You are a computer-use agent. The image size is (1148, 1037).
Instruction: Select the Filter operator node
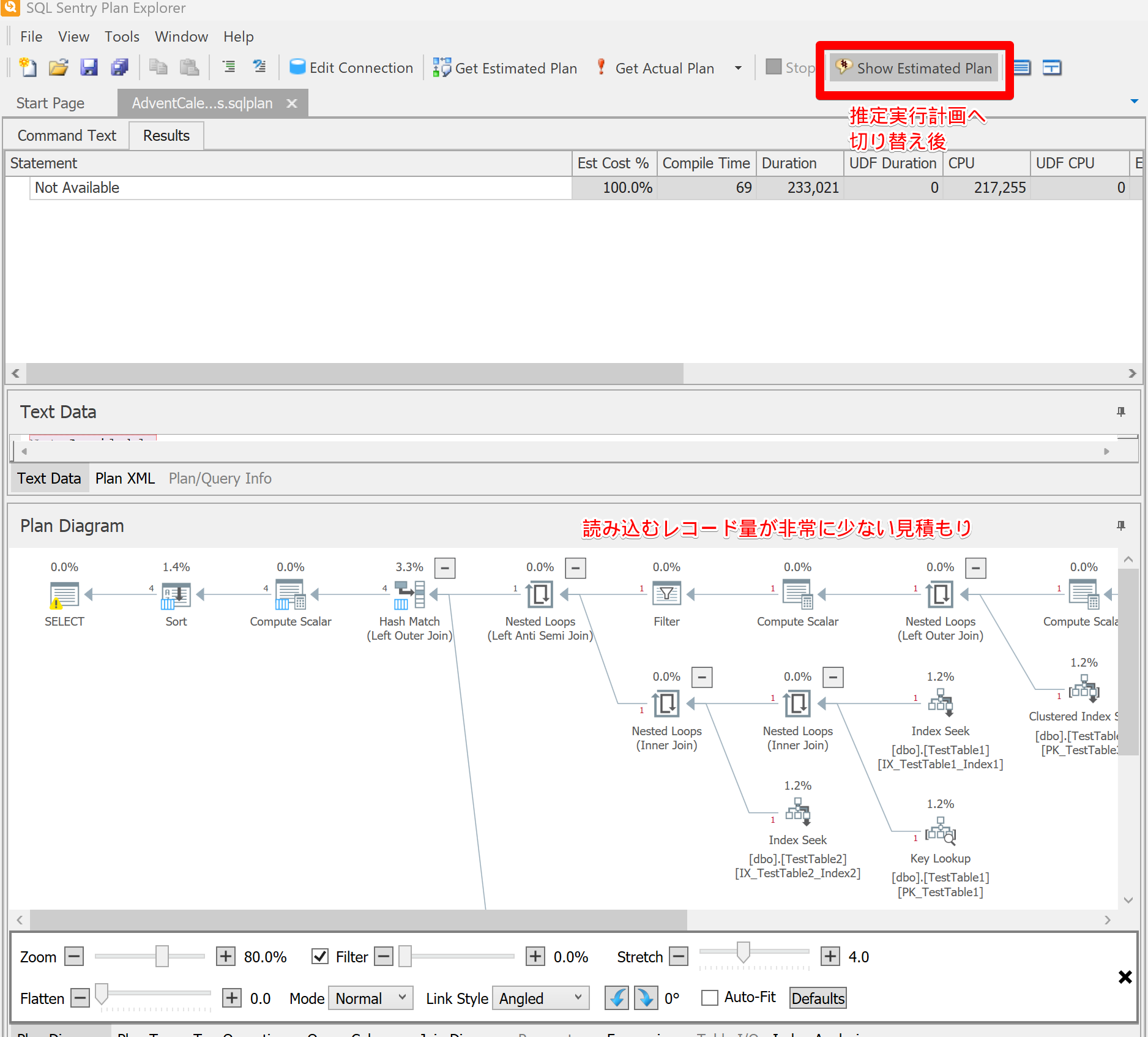point(666,594)
